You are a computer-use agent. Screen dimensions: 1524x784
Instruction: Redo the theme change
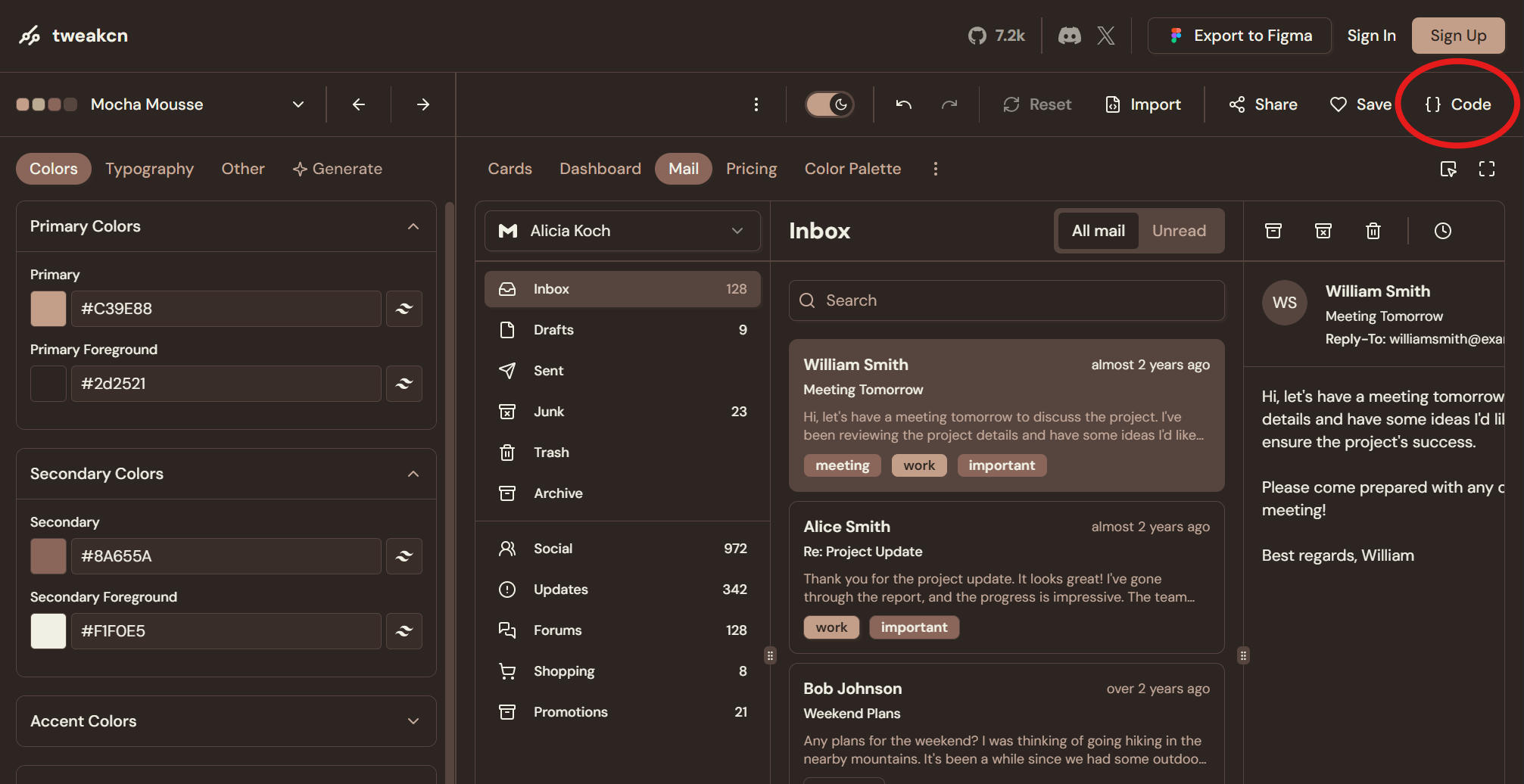(x=949, y=104)
